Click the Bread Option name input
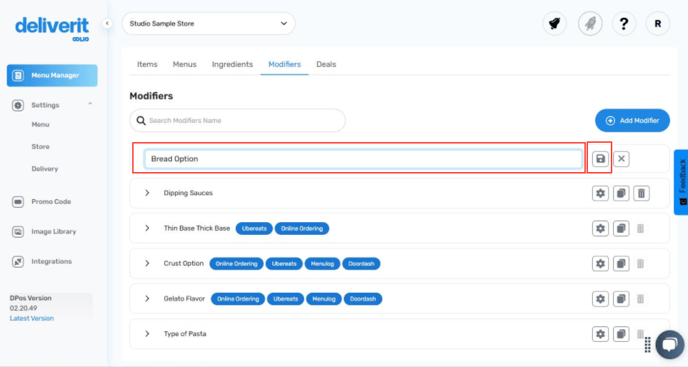The width and height of the screenshot is (688, 367). point(363,158)
